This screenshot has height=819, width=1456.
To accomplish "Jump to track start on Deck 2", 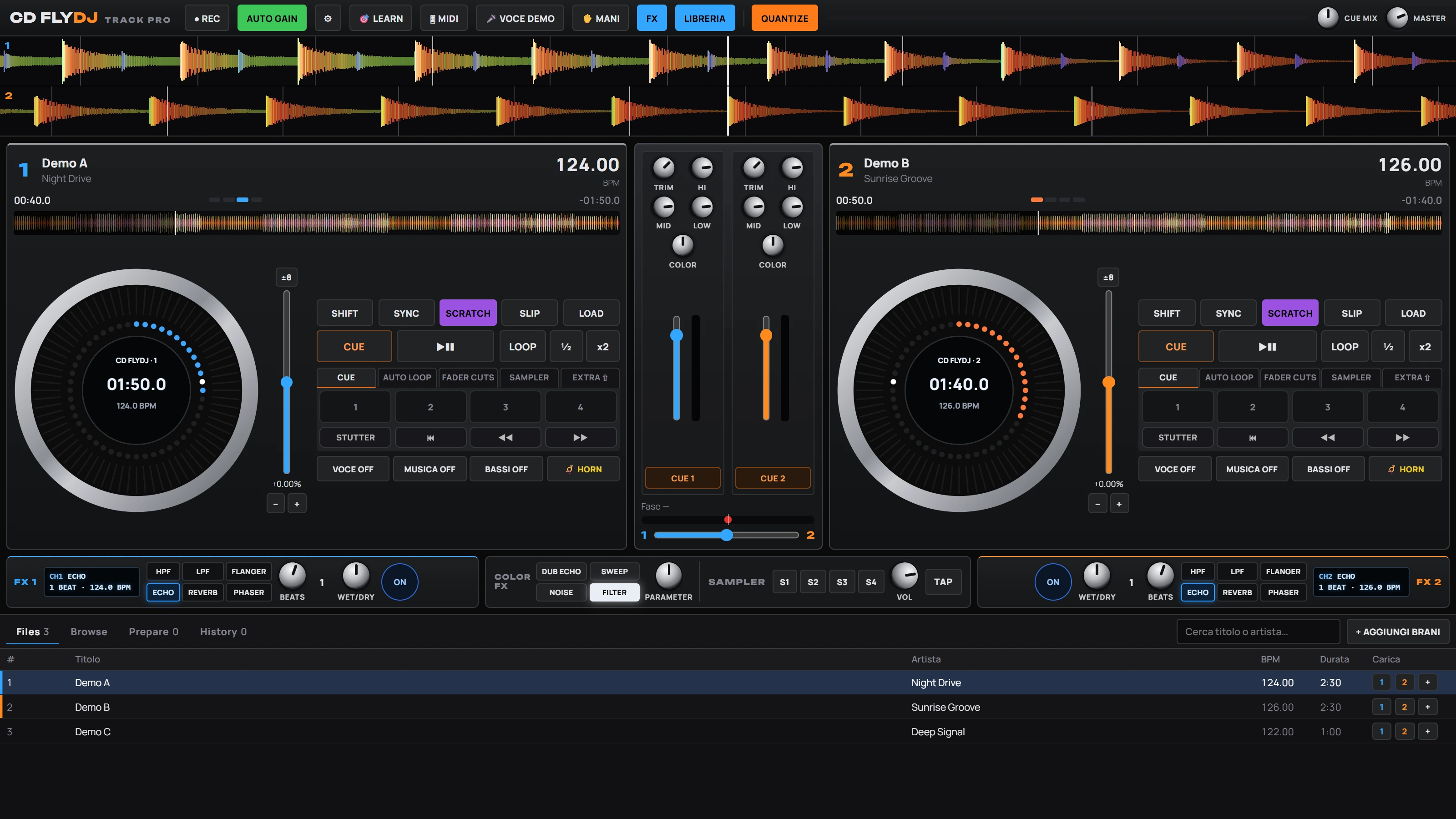I will pos(1253,437).
